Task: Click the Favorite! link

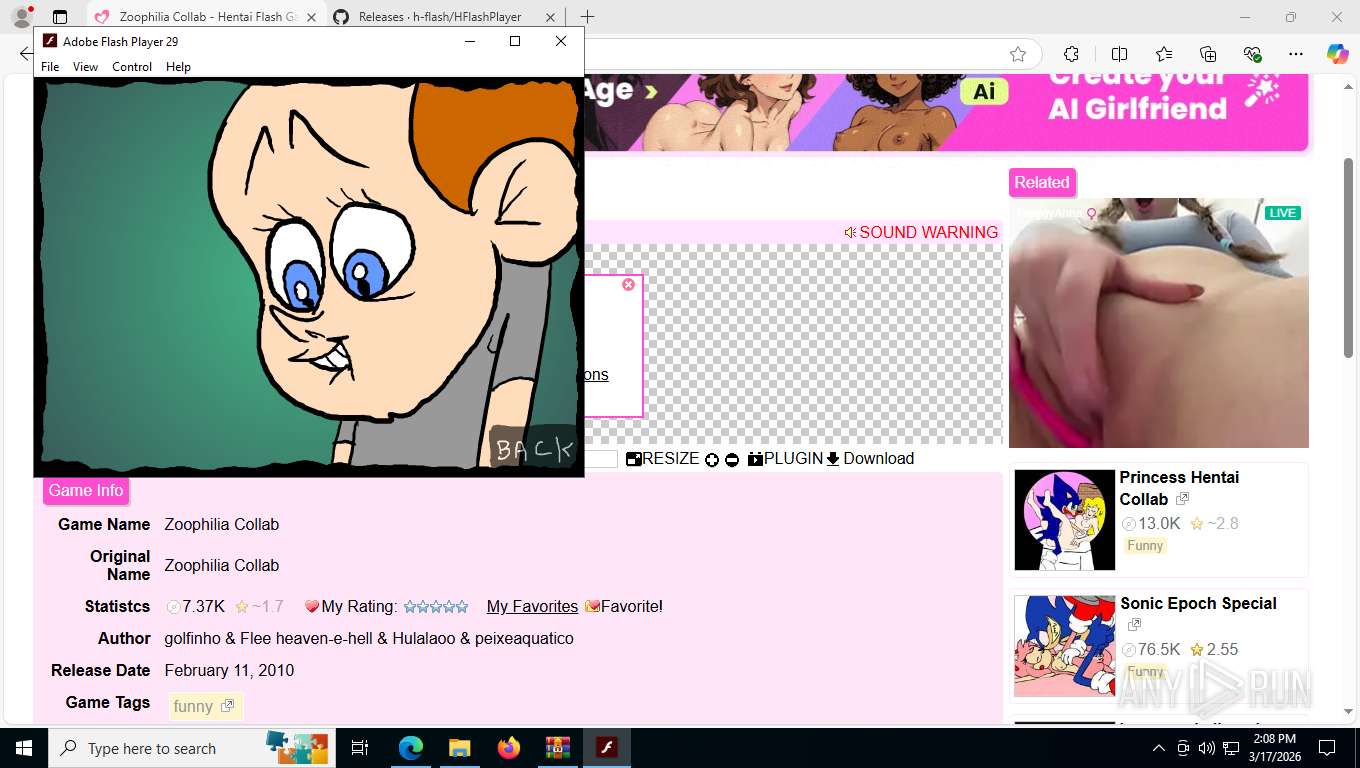Action: [x=624, y=606]
